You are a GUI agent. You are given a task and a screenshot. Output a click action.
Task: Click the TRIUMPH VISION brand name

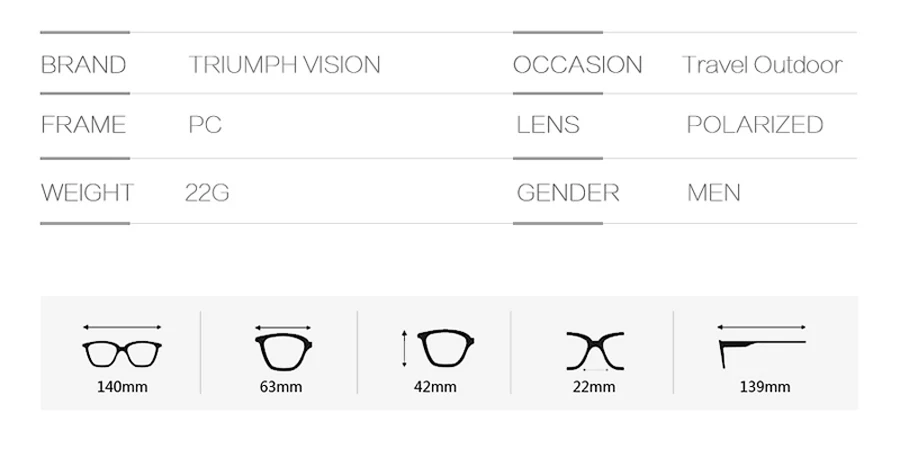pos(284,65)
